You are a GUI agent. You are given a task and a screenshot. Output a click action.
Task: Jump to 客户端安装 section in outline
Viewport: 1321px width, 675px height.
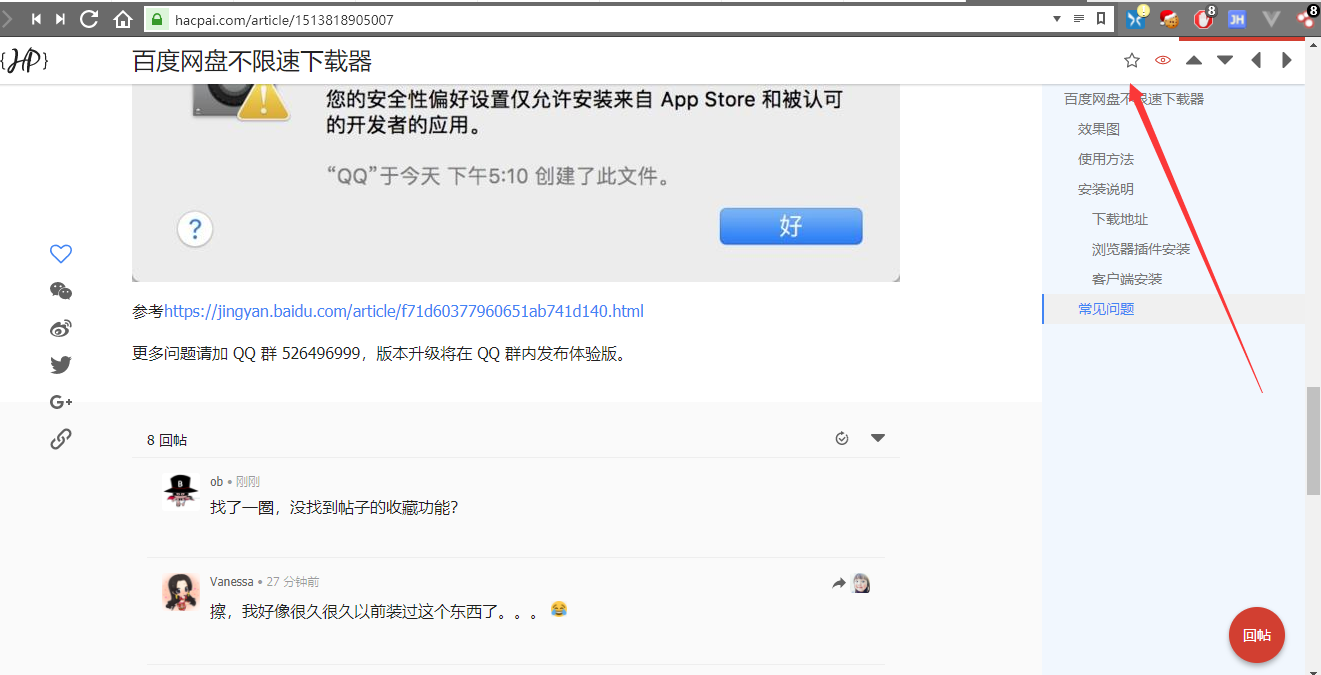[x=1127, y=279]
